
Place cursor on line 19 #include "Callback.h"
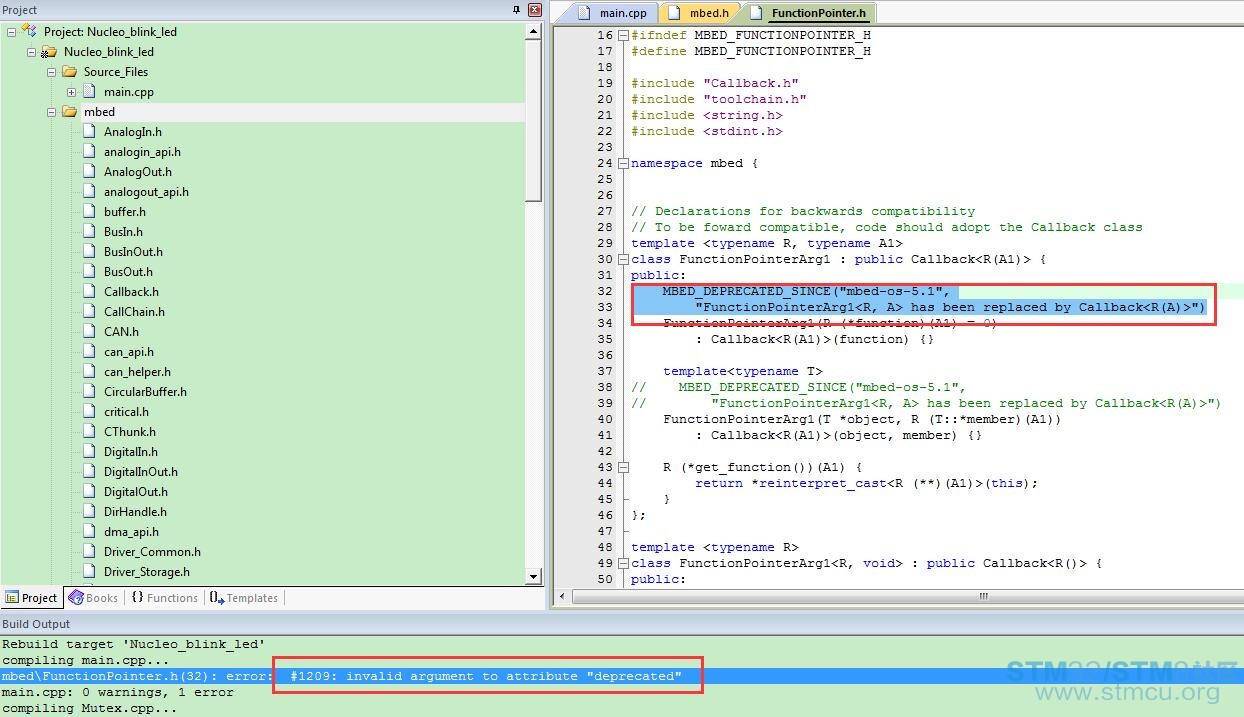(715, 83)
